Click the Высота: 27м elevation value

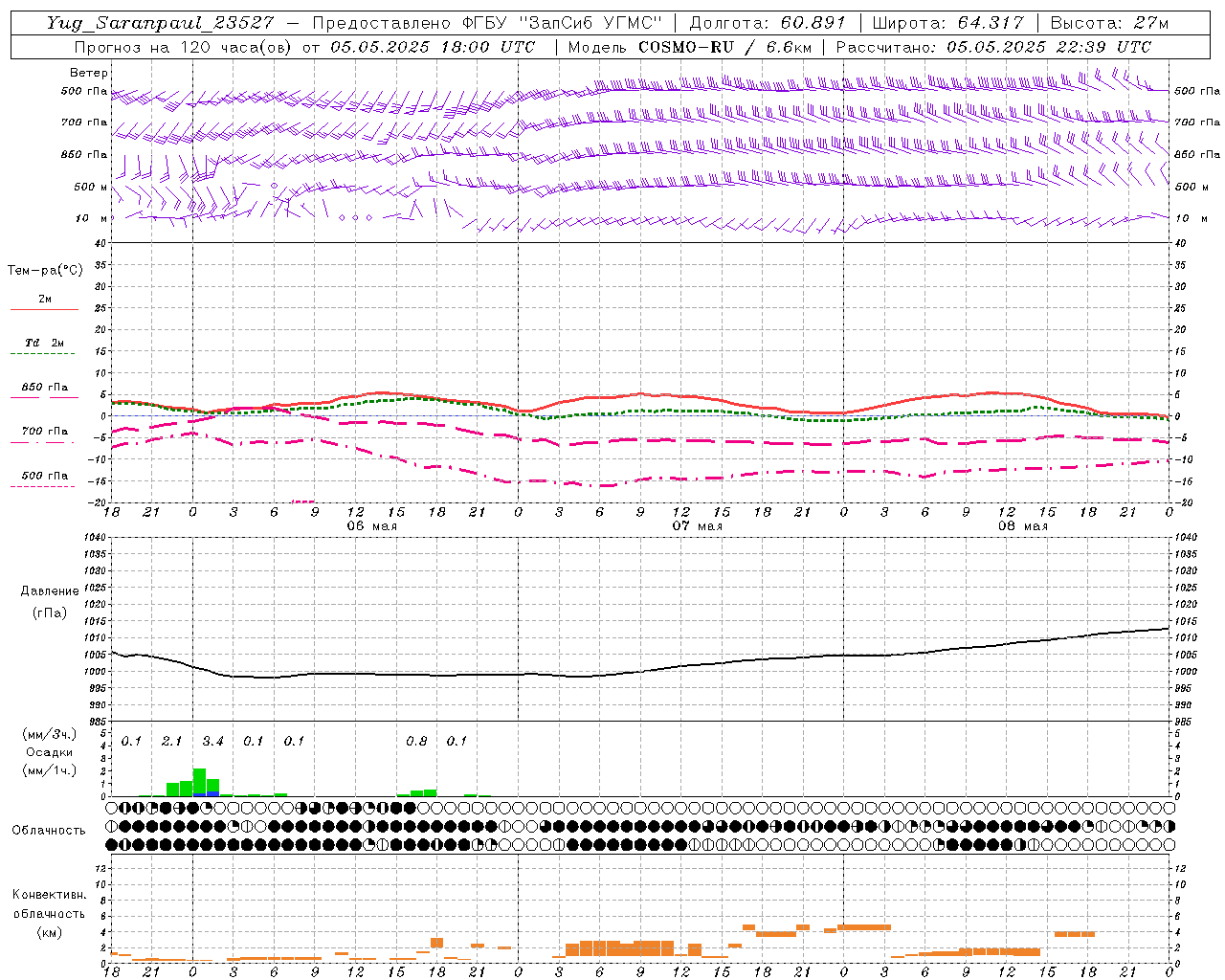(x=1109, y=23)
